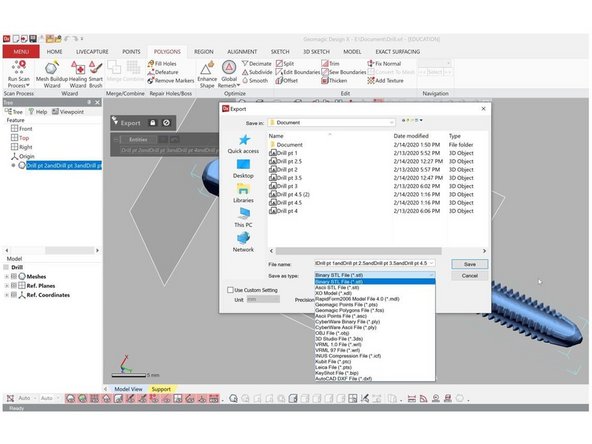Select the Drill pt 2.5 file
Screen dimensions: 592x444
click(x=285, y=161)
